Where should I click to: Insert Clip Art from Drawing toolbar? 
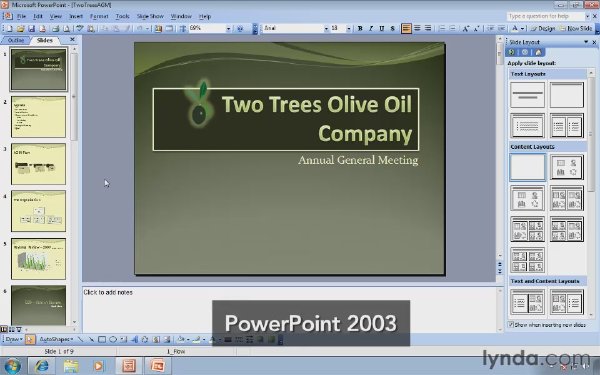coord(156,339)
